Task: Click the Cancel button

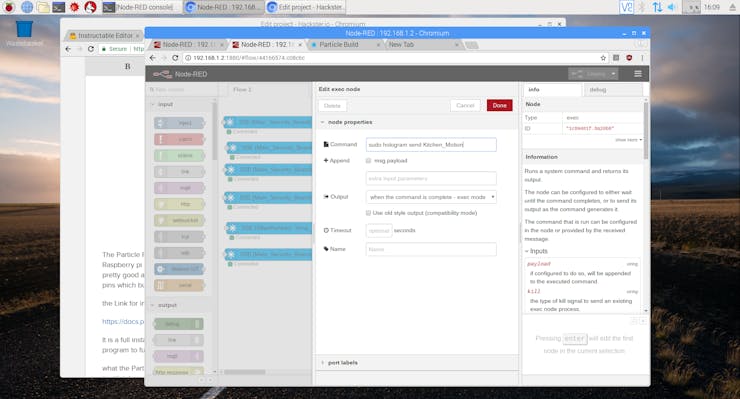Action: click(x=465, y=105)
